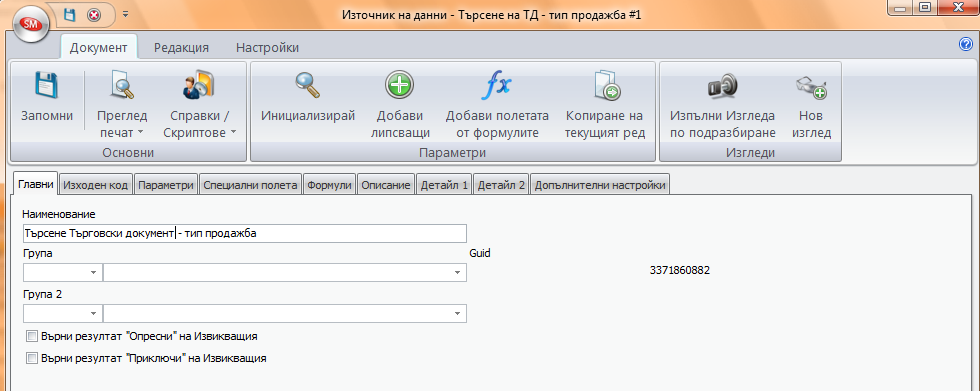The image size is (980, 391).
Task: Expand the wide Група 2 name dropdown
Action: pyautogui.click(x=458, y=313)
